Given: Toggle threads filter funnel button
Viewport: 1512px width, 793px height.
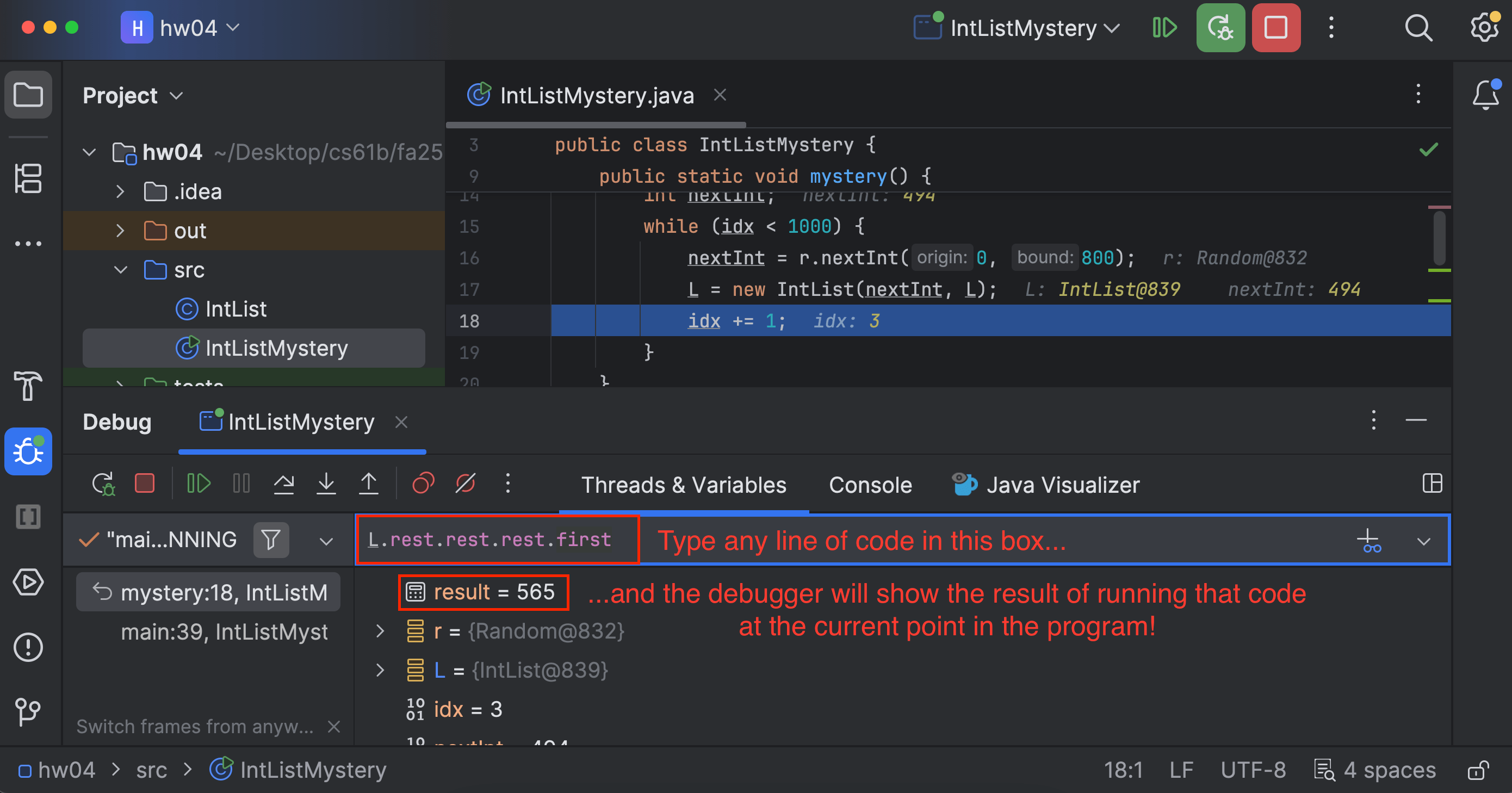Looking at the screenshot, I should (x=271, y=540).
